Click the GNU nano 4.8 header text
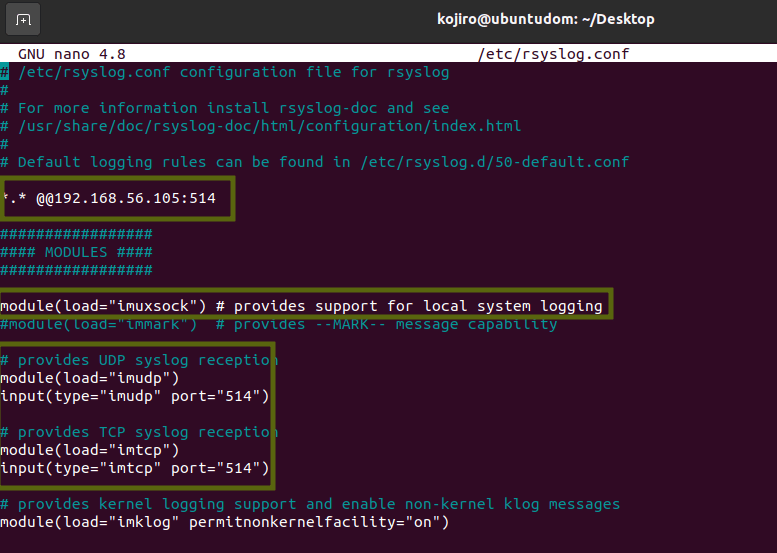777x553 pixels. point(72,54)
